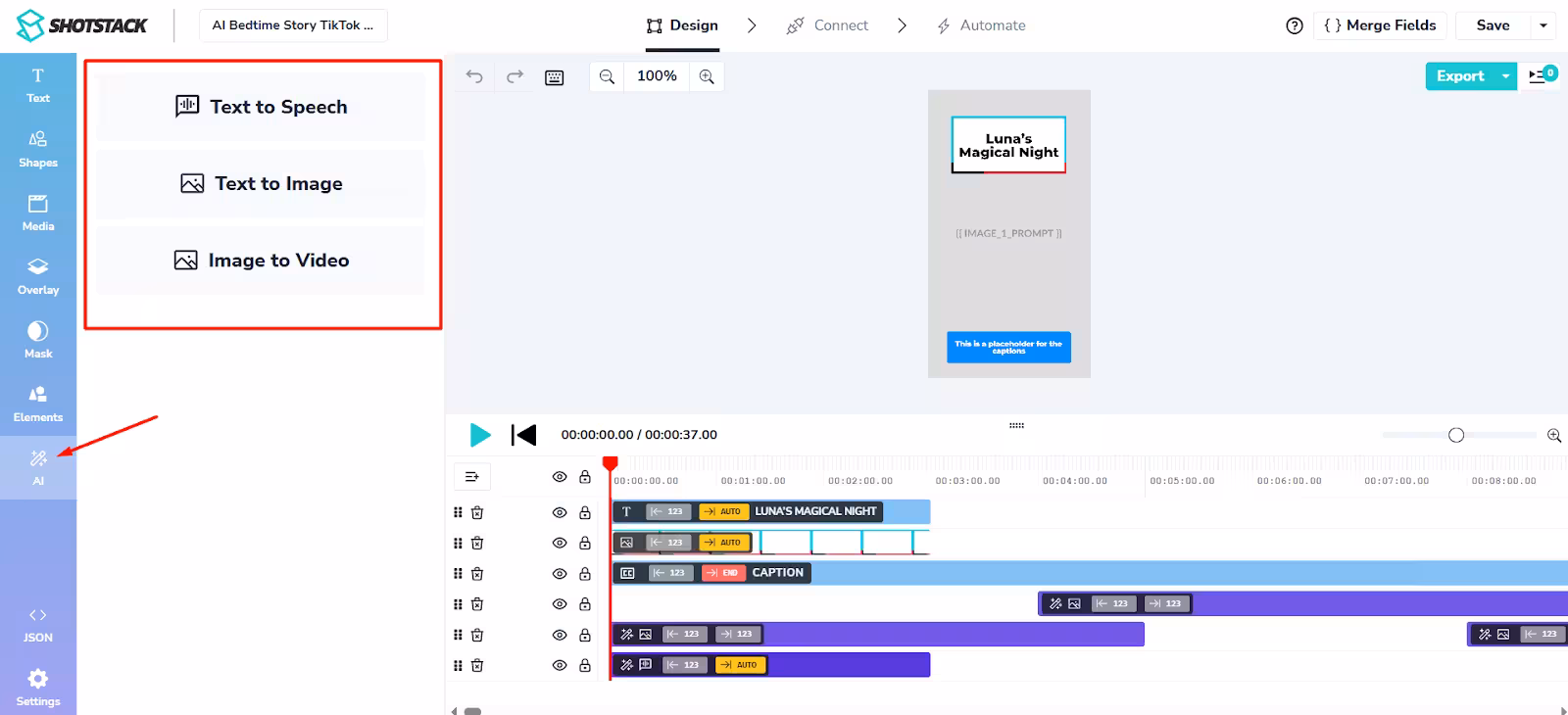Open the Shapes panel
Screen dimensions: 1568x715
[x=38, y=149]
